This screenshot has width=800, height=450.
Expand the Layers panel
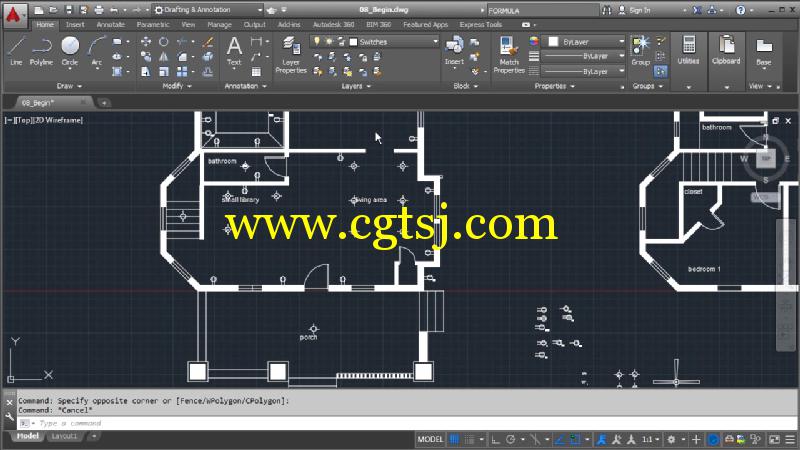pos(356,86)
